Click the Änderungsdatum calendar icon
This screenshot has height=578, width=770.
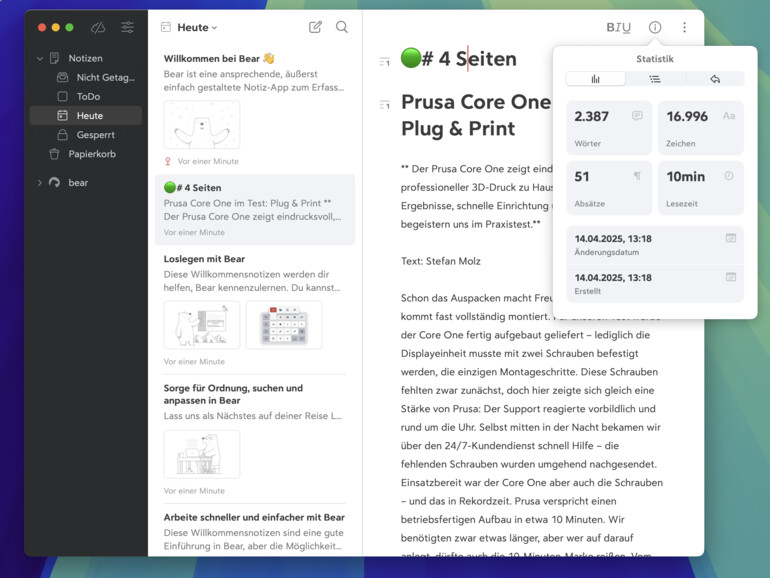(x=731, y=238)
